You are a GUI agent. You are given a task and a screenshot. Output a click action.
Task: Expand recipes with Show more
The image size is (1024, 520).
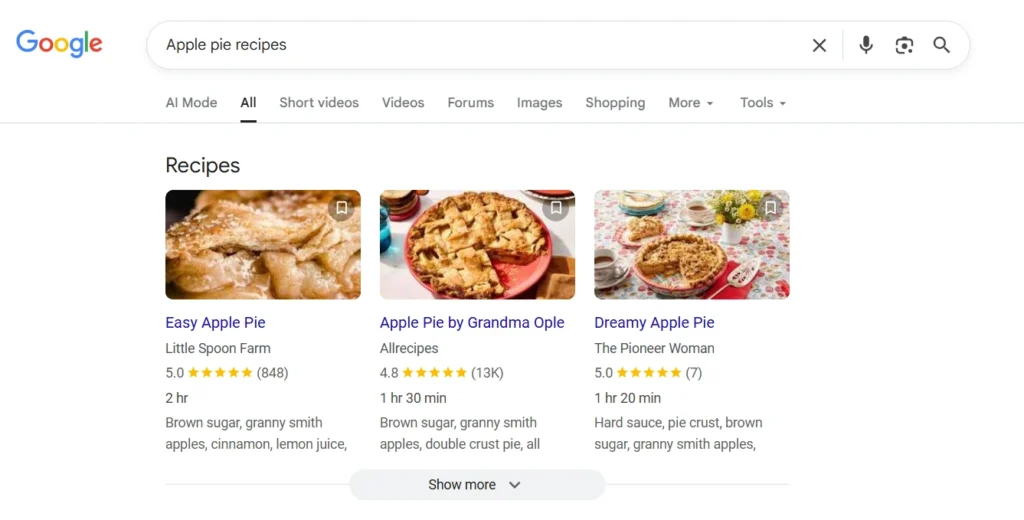(x=476, y=485)
